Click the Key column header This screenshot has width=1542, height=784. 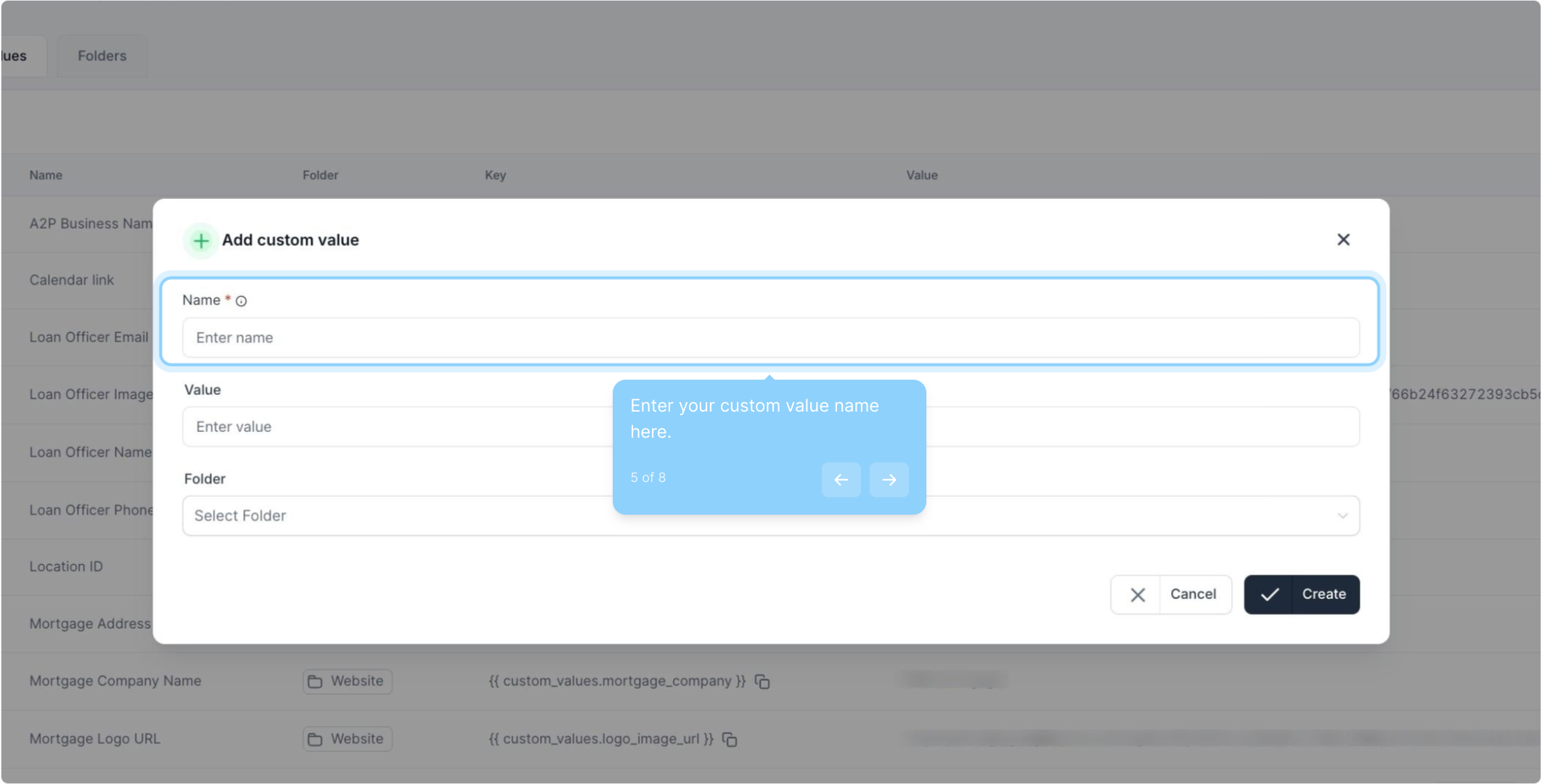point(495,175)
